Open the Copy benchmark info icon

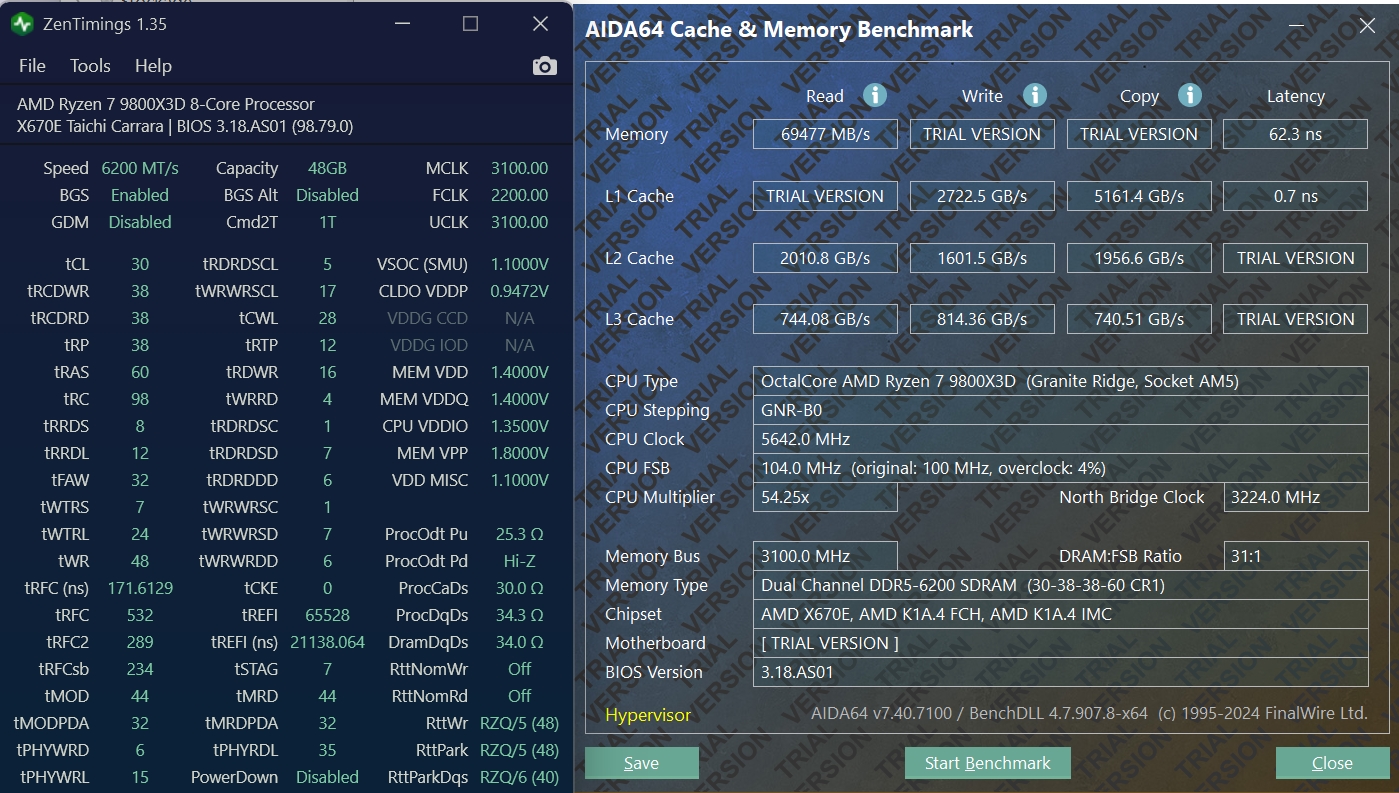click(1189, 95)
